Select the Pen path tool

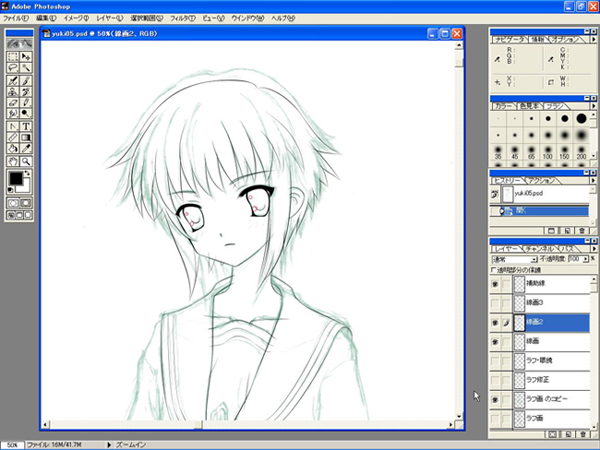pos(13,126)
